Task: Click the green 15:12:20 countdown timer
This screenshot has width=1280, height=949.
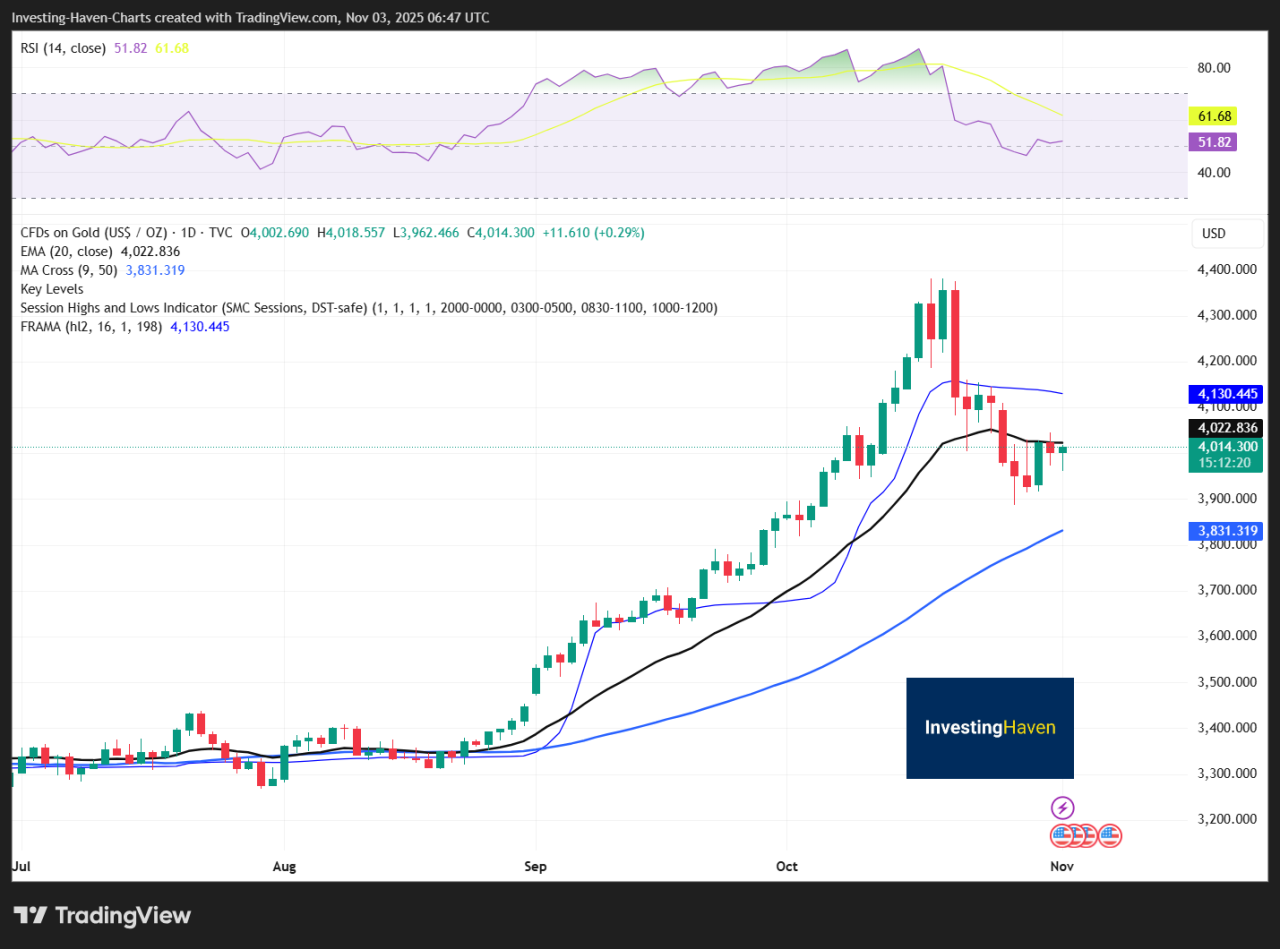Action: [x=1225, y=463]
